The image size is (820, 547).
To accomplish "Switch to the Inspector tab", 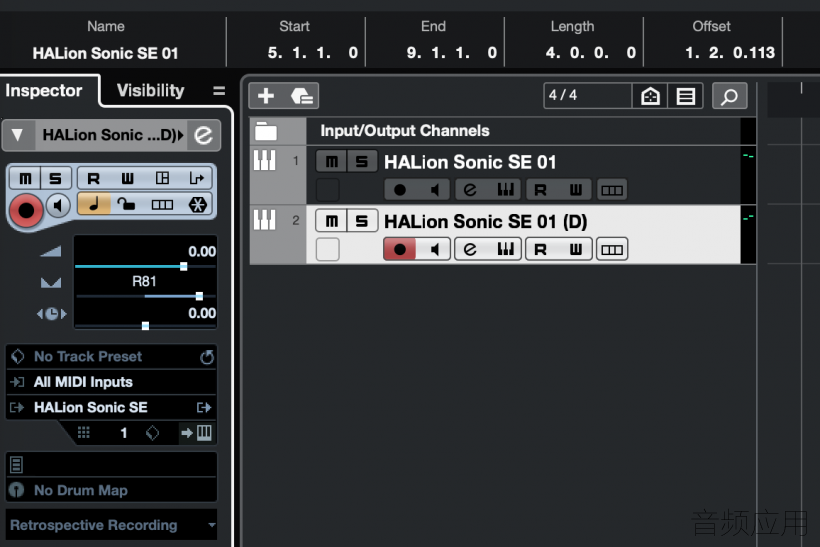I will coord(44,90).
